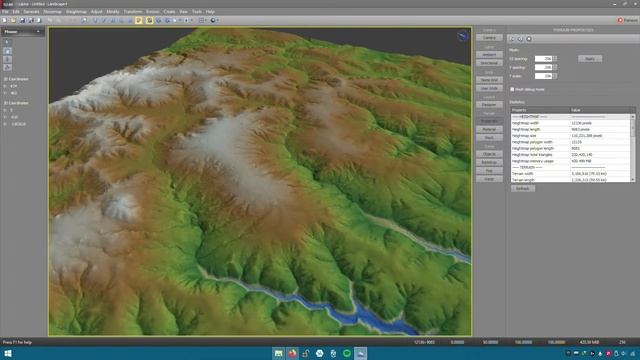This screenshot has height=360, width=640.
Task: Open the Windows Start menu
Action: (7, 353)
